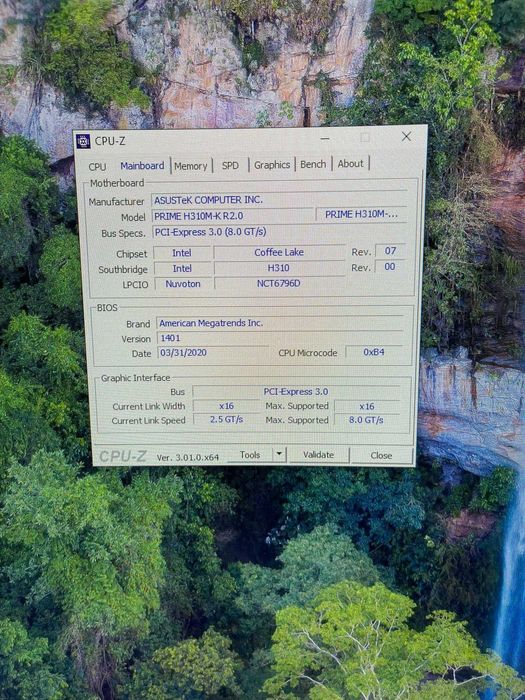Click the CPU-Z app icon in title bar
This screenshot has height=700, width=525.
83,141
